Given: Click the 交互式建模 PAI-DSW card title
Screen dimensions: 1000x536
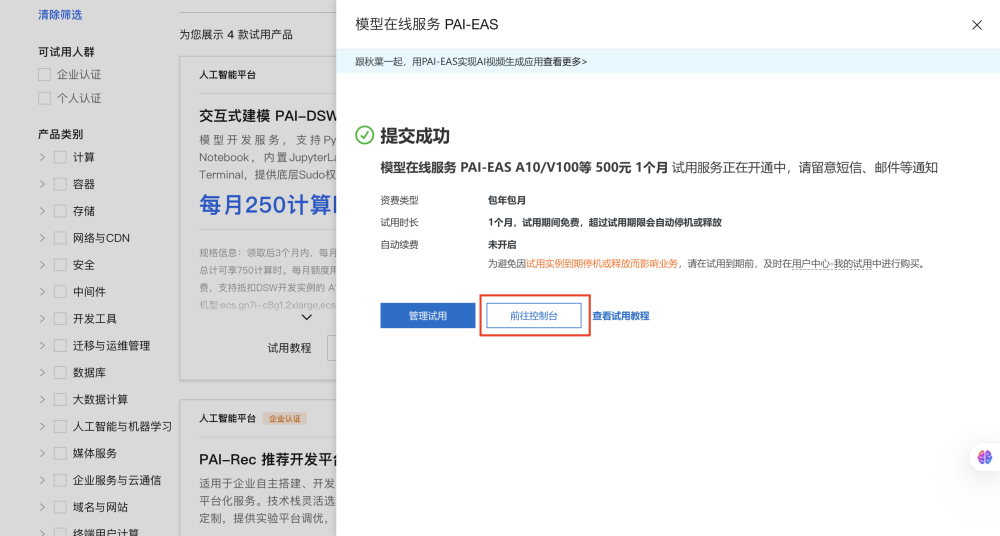Looking at the screenshot, I should point(268,116).
